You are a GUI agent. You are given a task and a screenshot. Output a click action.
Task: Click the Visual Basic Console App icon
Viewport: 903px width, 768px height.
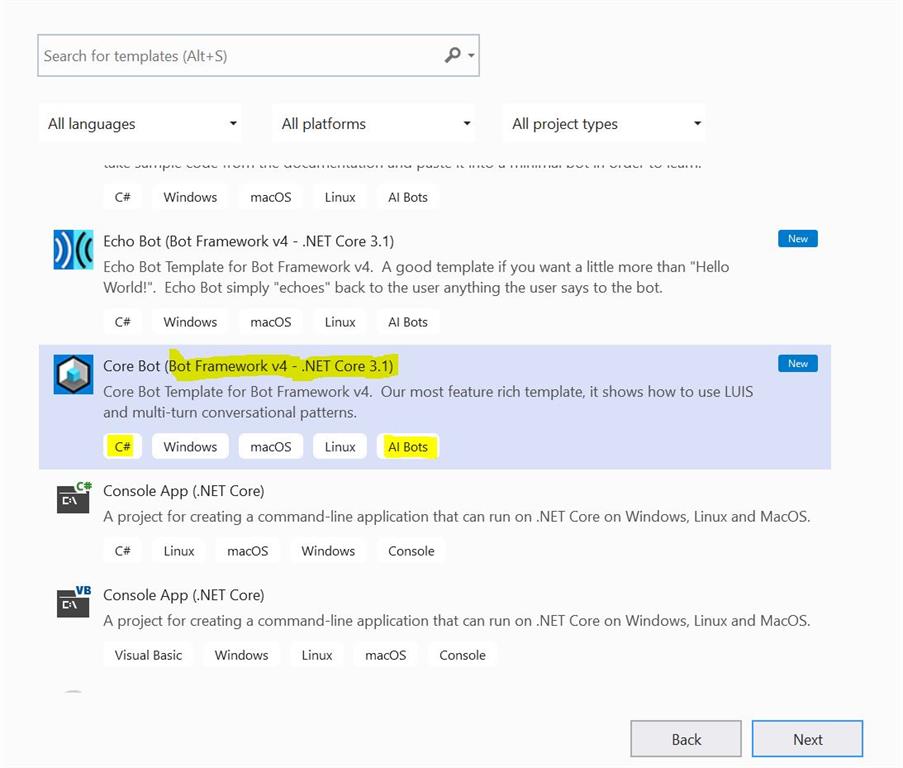(x=72, y=602)
